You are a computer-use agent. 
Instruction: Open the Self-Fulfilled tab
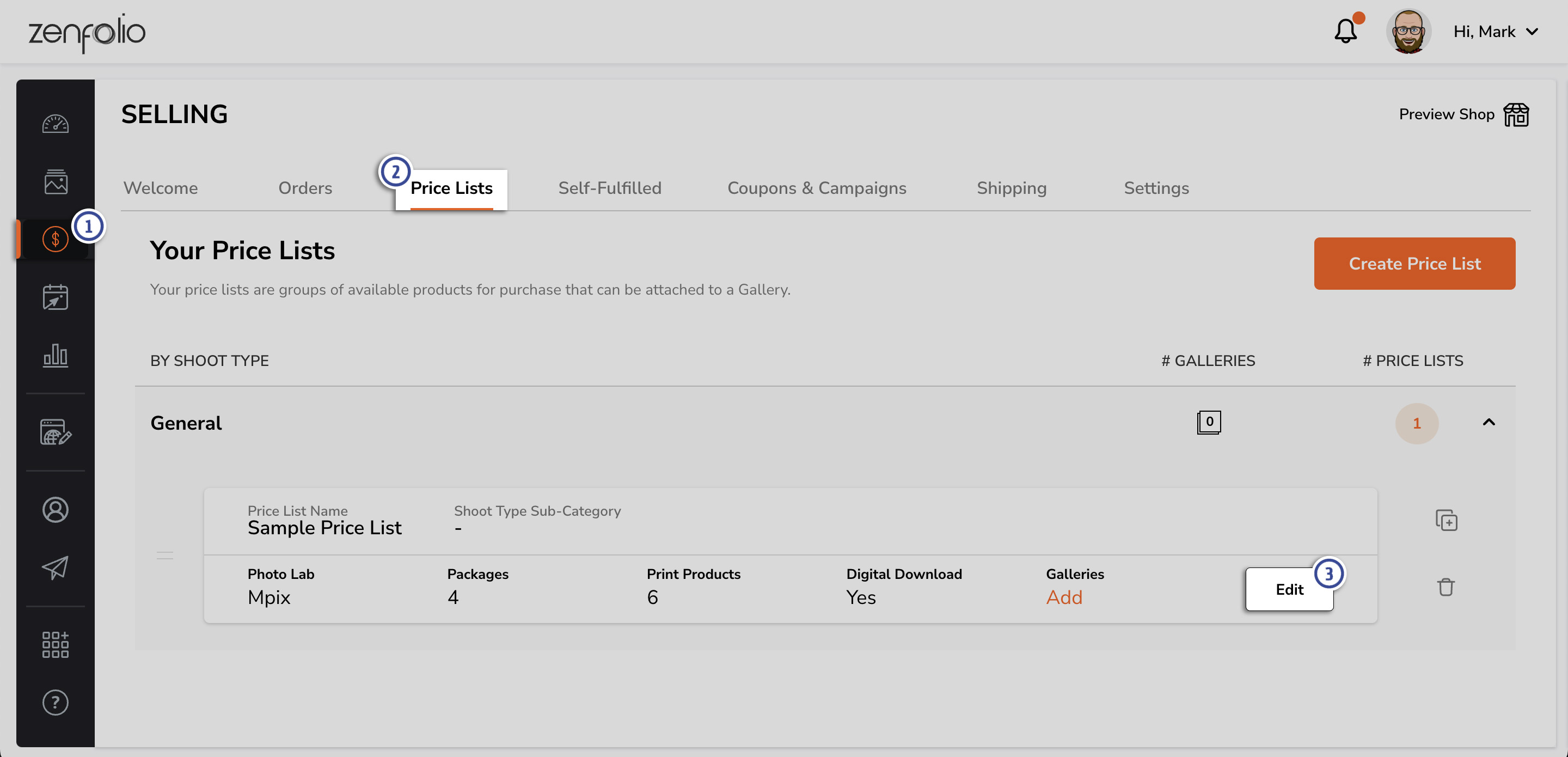coord(609,188)
